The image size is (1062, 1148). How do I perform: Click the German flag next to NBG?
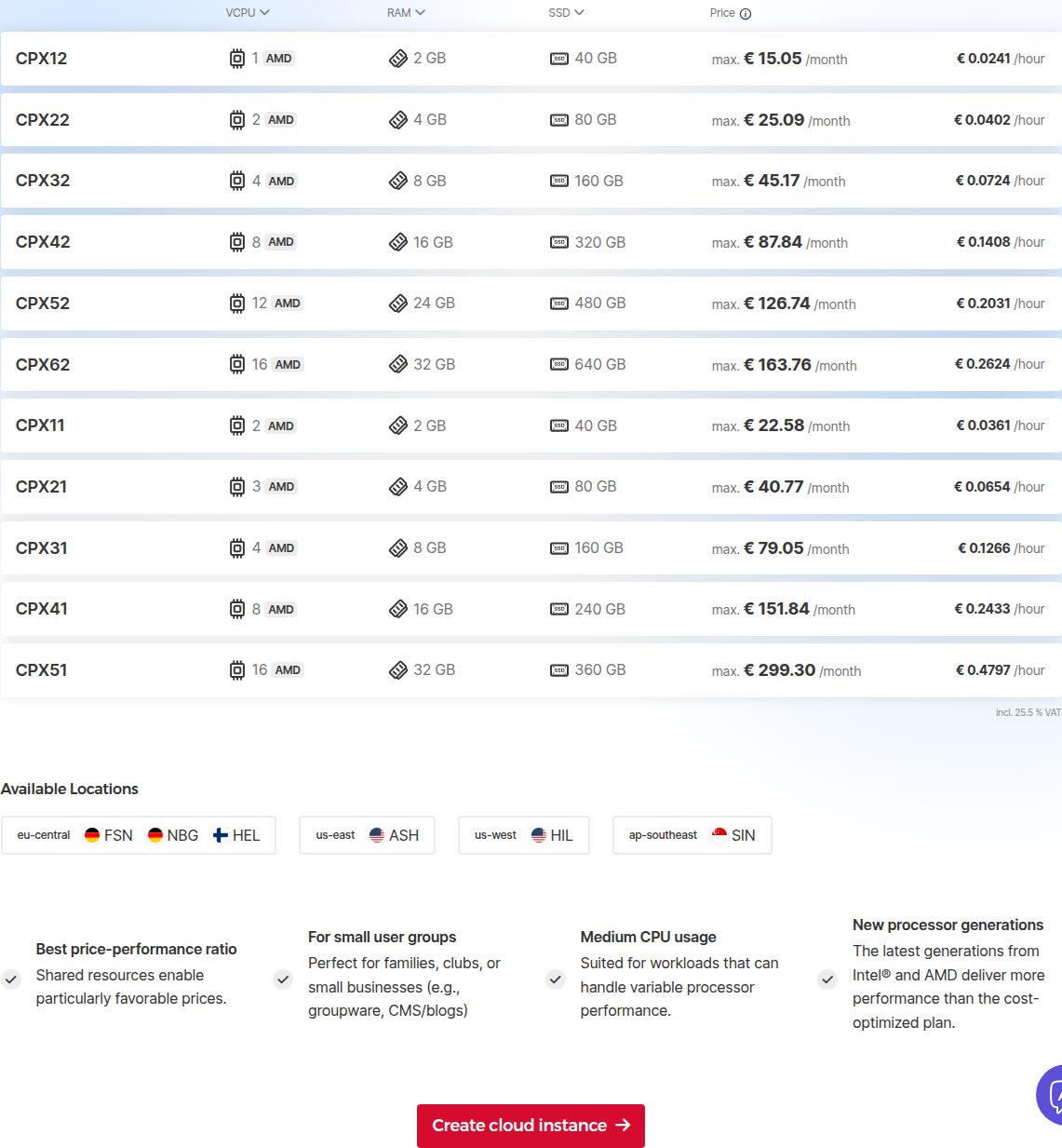155,835
